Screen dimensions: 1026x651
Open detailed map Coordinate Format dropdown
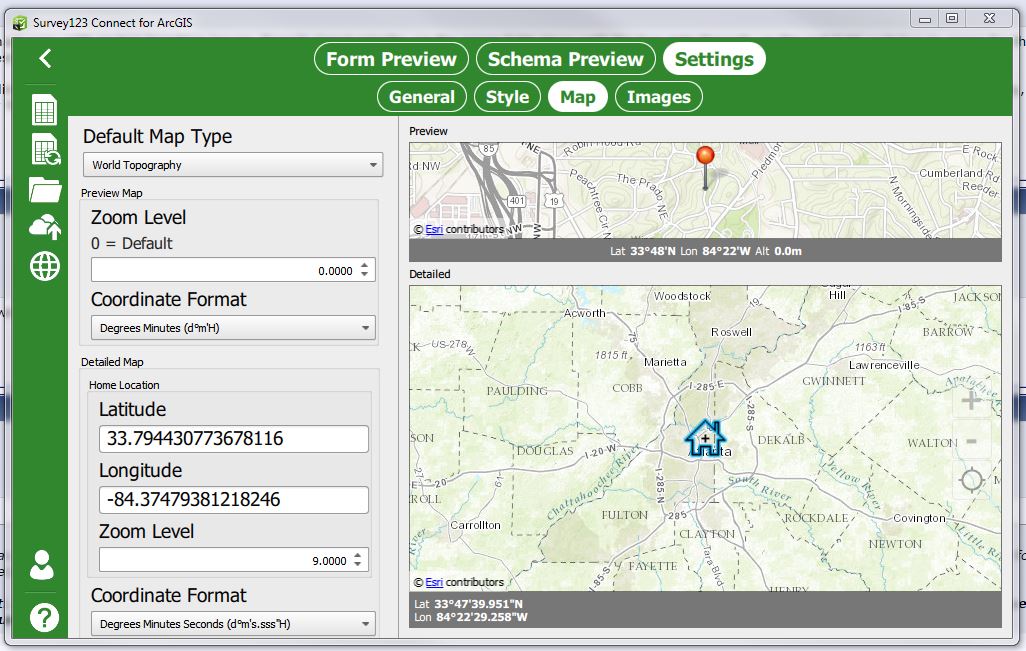(x=233, y=624)
